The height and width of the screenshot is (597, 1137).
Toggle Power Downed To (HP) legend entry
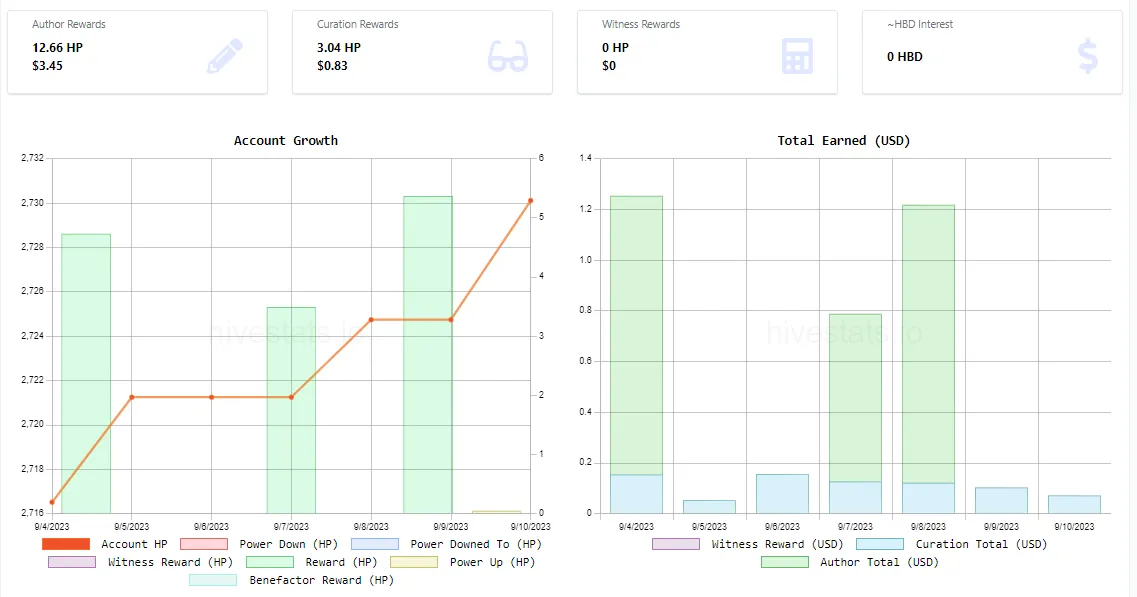[x=446, y=544]
